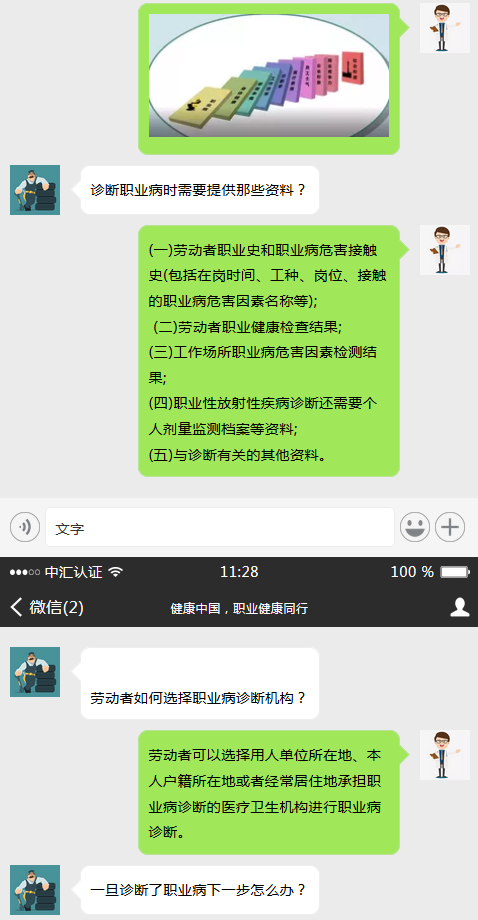Select the 一旦诊断了职业病下一步怎么办 bubble
This screenshot has height=920, width=478.
[x=200, y=889]
